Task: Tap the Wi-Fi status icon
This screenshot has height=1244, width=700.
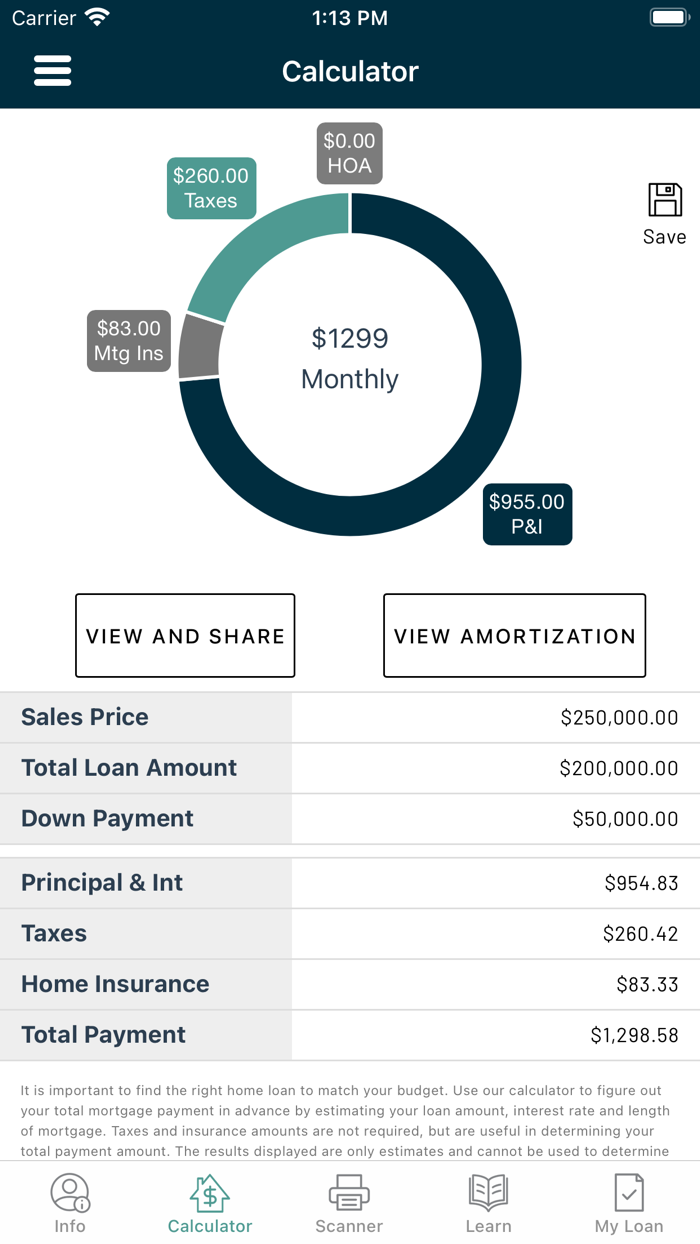Action: [x=97, y=16]
